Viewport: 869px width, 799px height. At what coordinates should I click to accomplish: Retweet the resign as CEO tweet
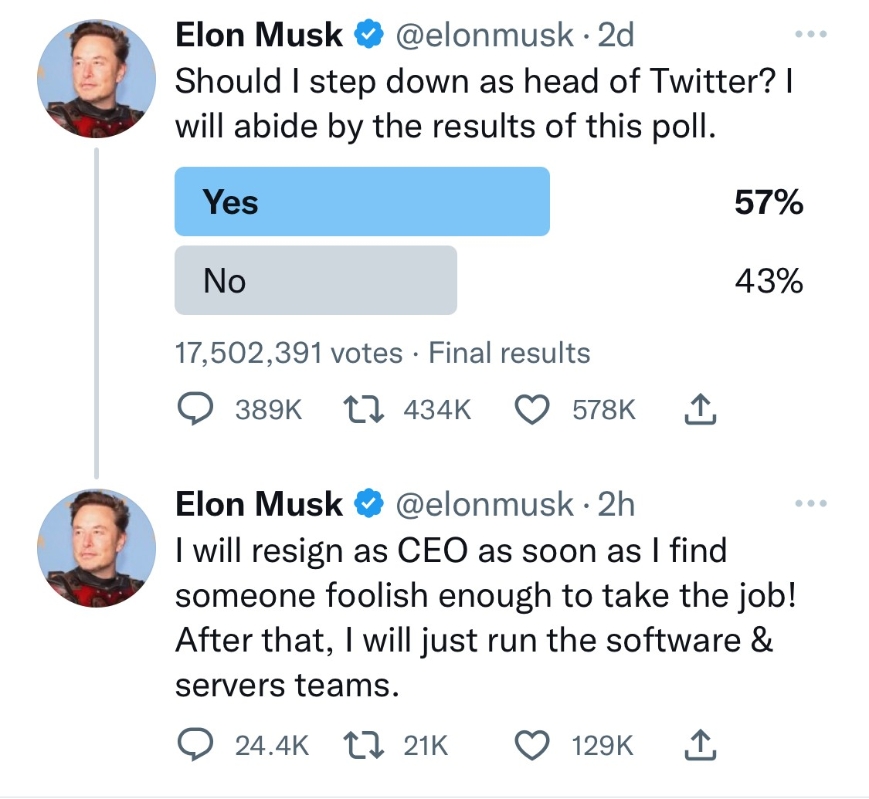[x=363, y=745]
